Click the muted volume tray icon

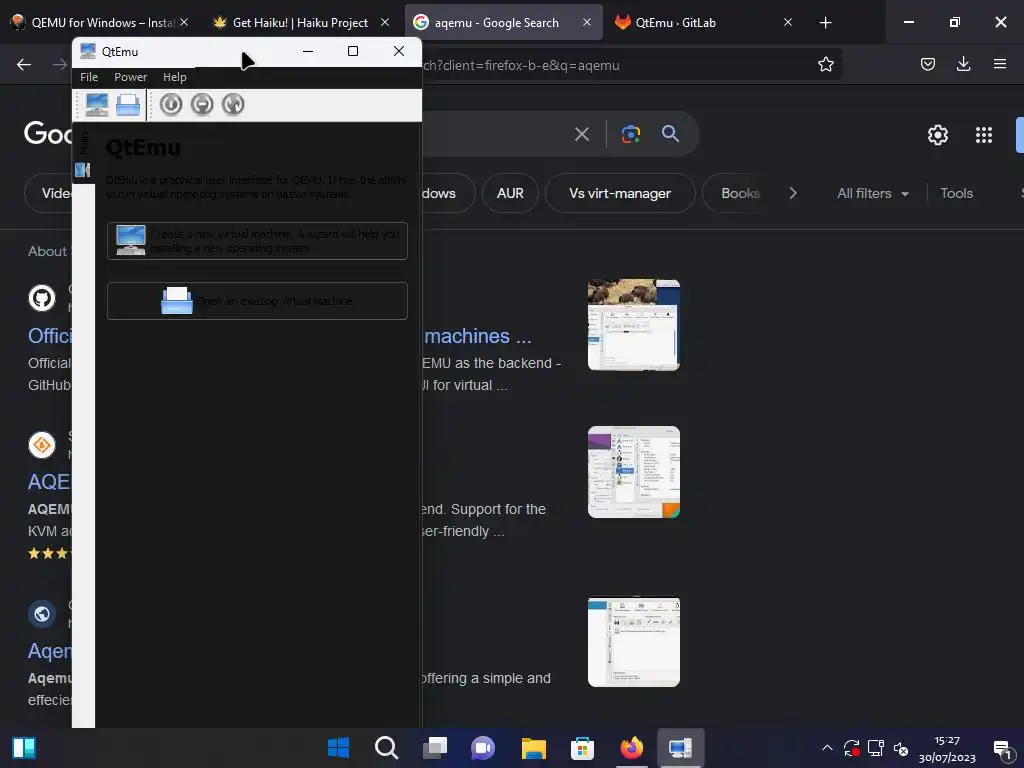901,748
